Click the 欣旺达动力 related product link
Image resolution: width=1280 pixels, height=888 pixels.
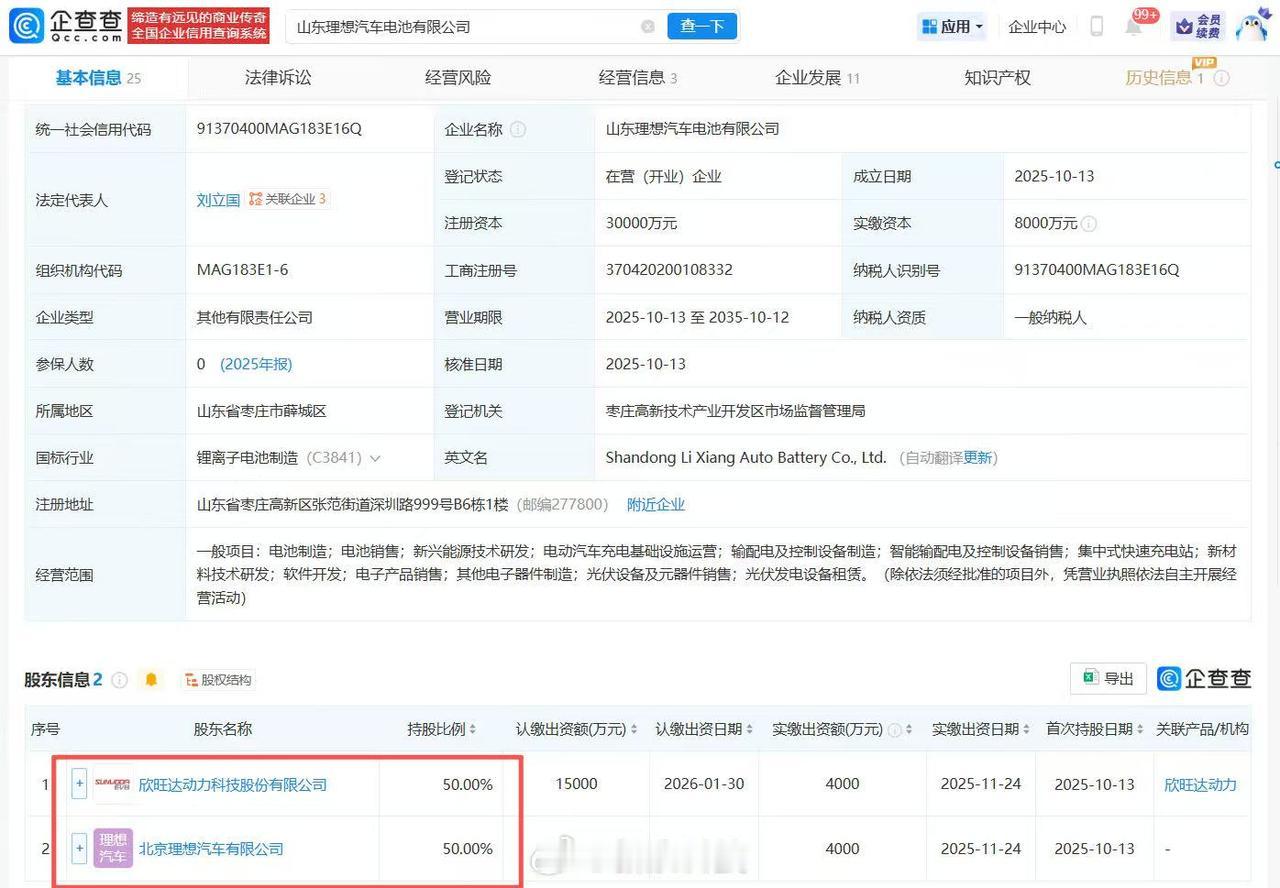[1200, 785]
